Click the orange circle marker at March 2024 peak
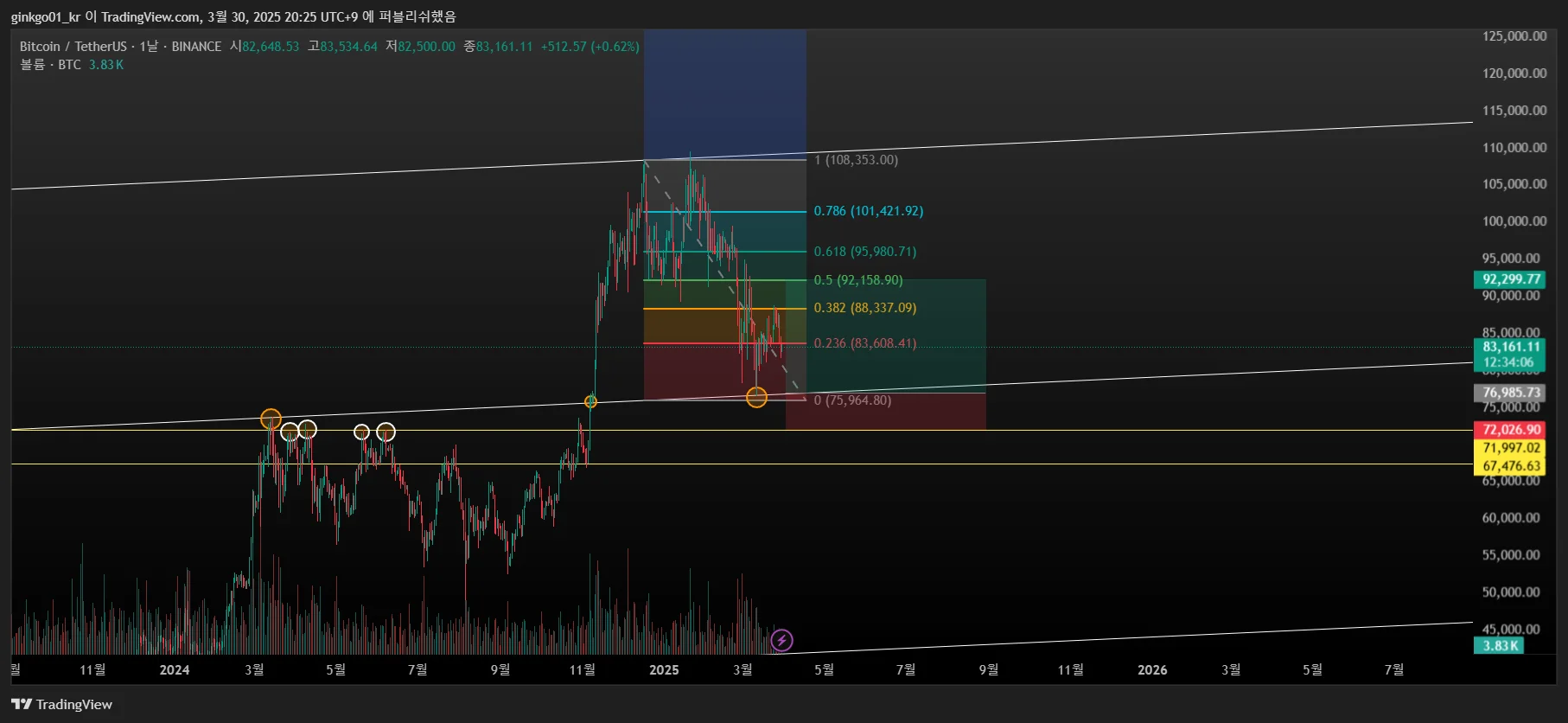 tap(271, 419)
